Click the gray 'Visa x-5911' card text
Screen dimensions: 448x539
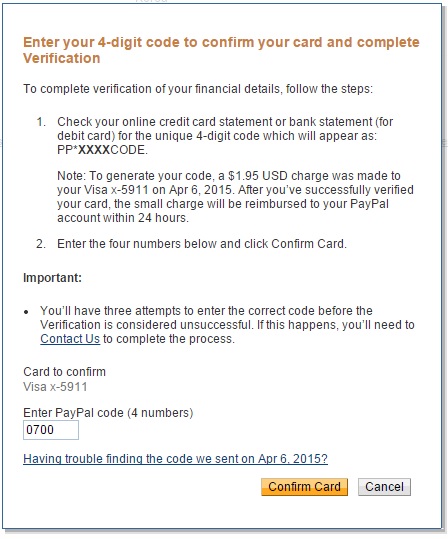[55, 387]
